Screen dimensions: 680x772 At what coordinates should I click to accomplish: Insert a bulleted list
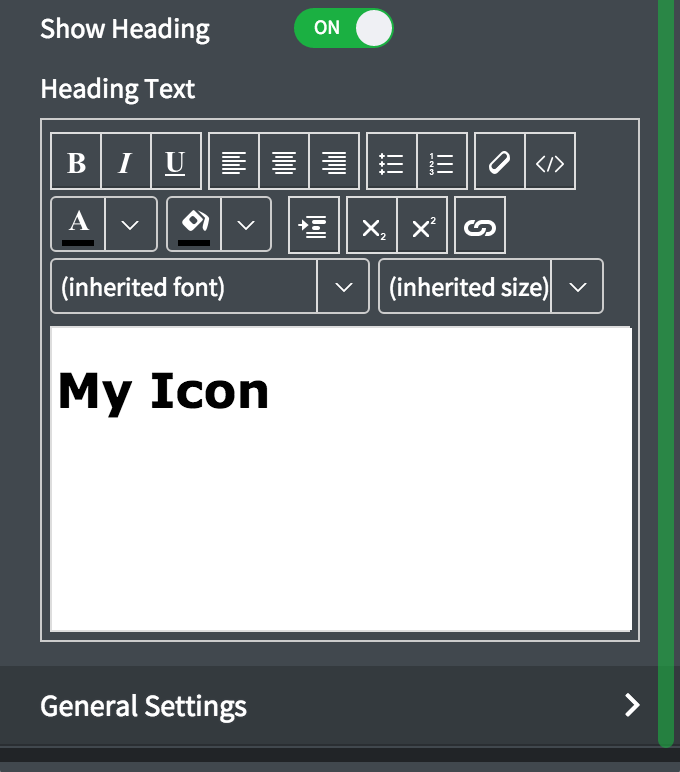(x=392, y=162)
